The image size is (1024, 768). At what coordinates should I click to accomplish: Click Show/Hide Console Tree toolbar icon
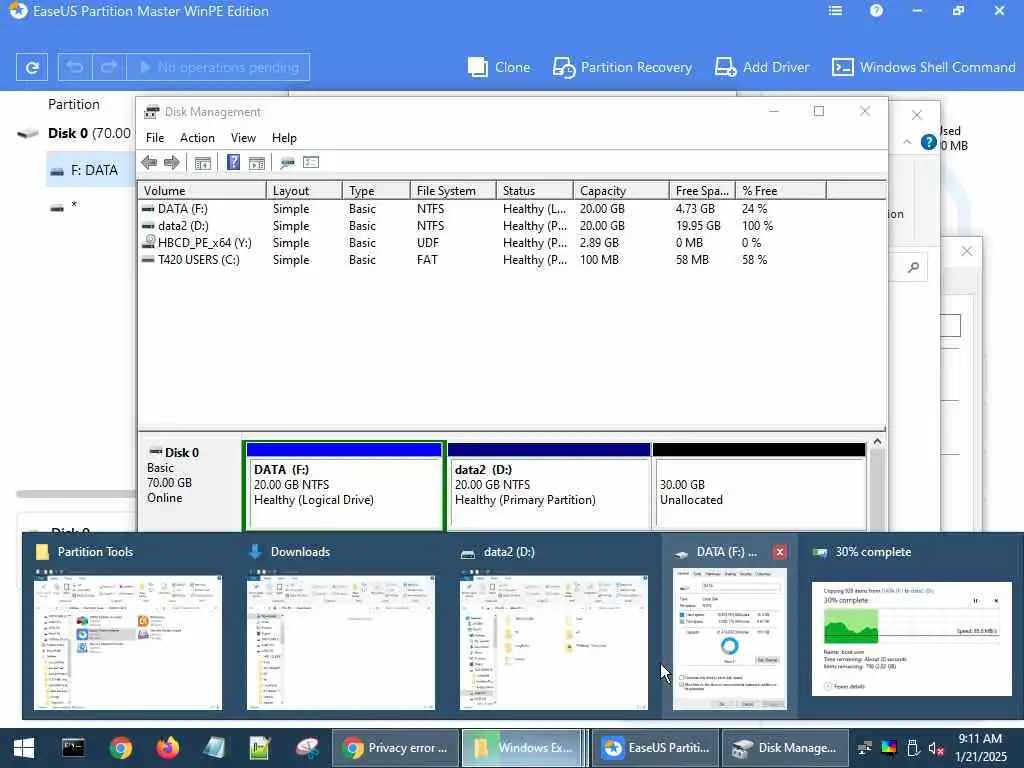point(203,163)
